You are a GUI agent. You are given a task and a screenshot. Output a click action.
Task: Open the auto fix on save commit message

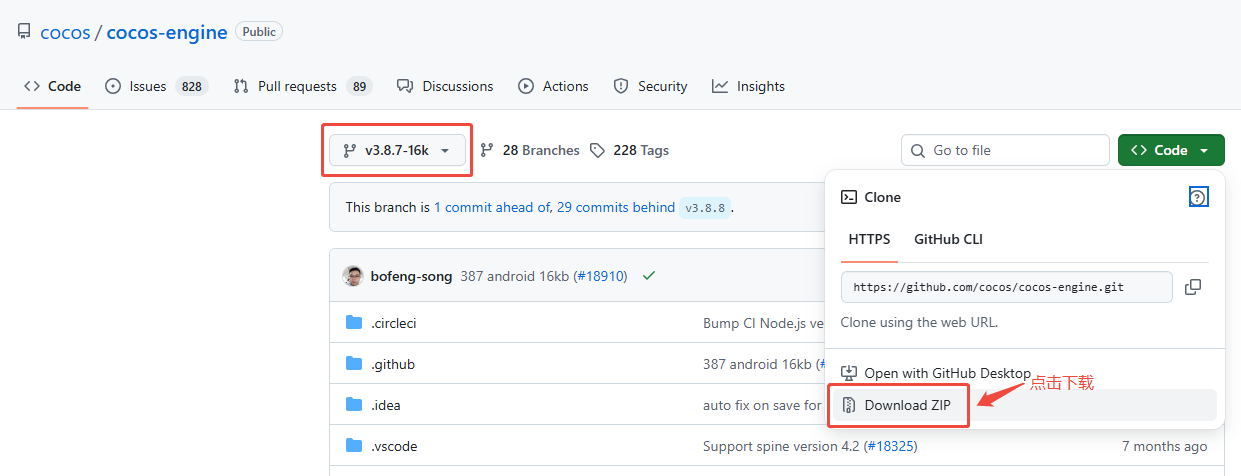tap(762, 405)
